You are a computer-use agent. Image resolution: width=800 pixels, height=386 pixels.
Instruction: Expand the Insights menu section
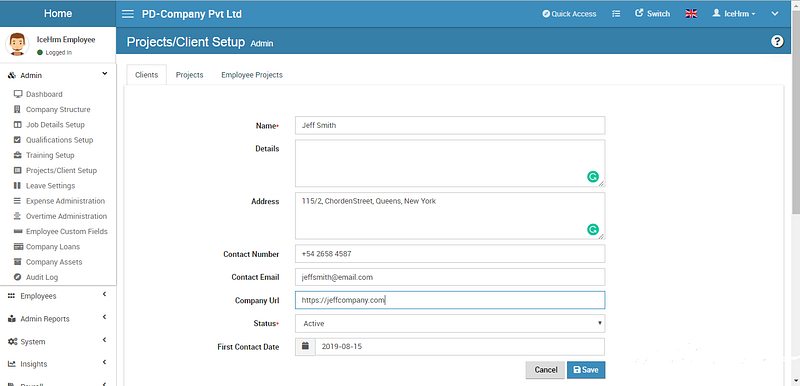[58, 364]
